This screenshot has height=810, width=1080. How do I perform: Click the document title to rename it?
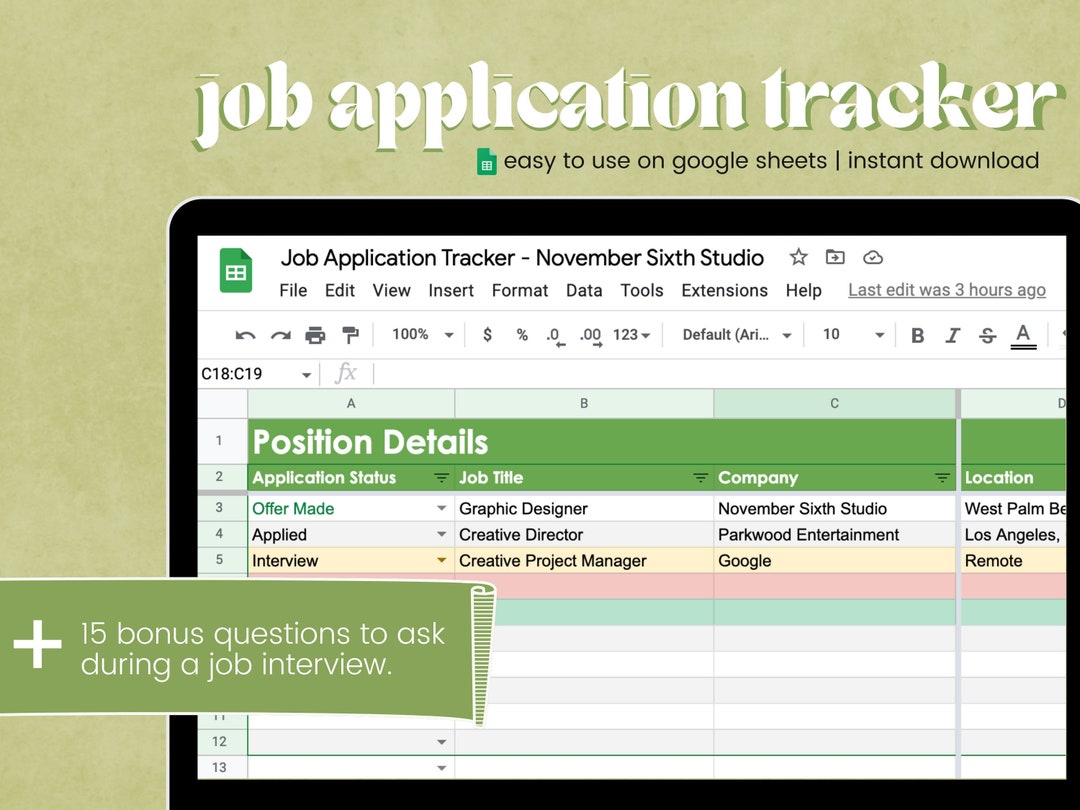(x=522, y=258)
